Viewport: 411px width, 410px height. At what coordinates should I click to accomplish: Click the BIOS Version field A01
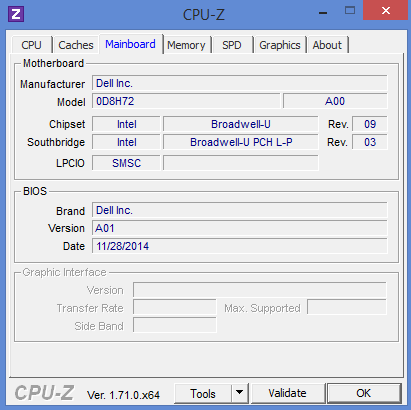pyautogui.click(x=240, y=228)
